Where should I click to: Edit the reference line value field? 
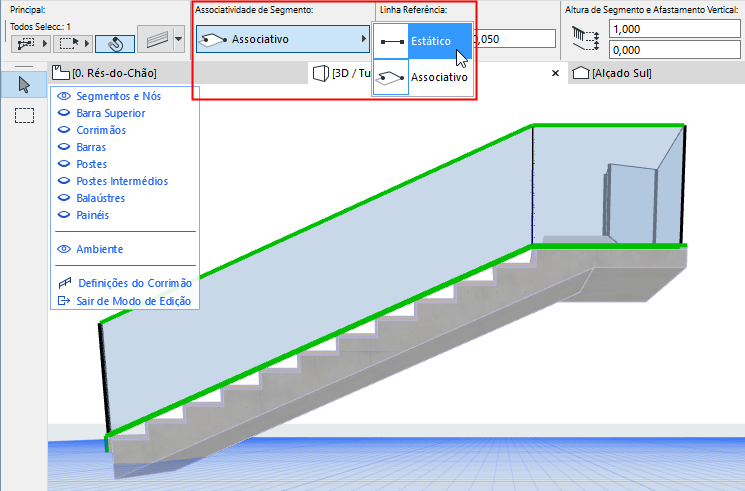[514, 39]
